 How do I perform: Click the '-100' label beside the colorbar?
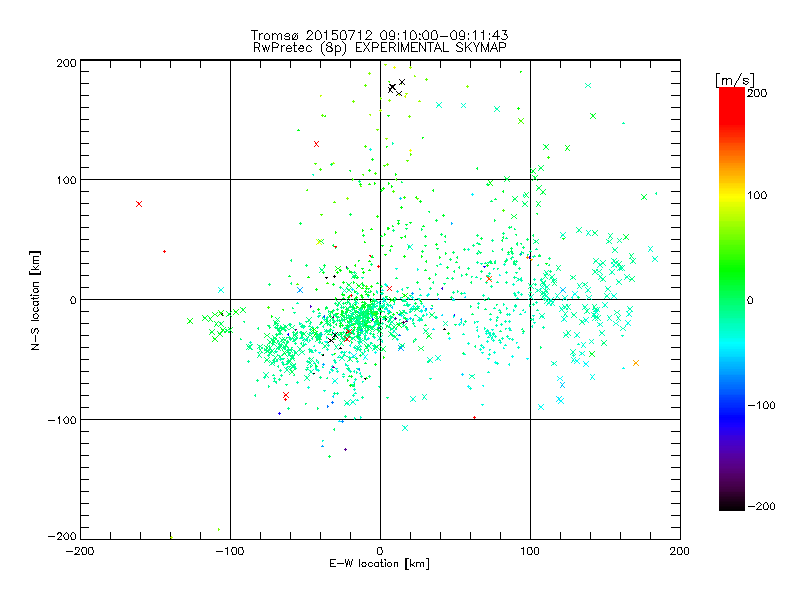(761, 405)
